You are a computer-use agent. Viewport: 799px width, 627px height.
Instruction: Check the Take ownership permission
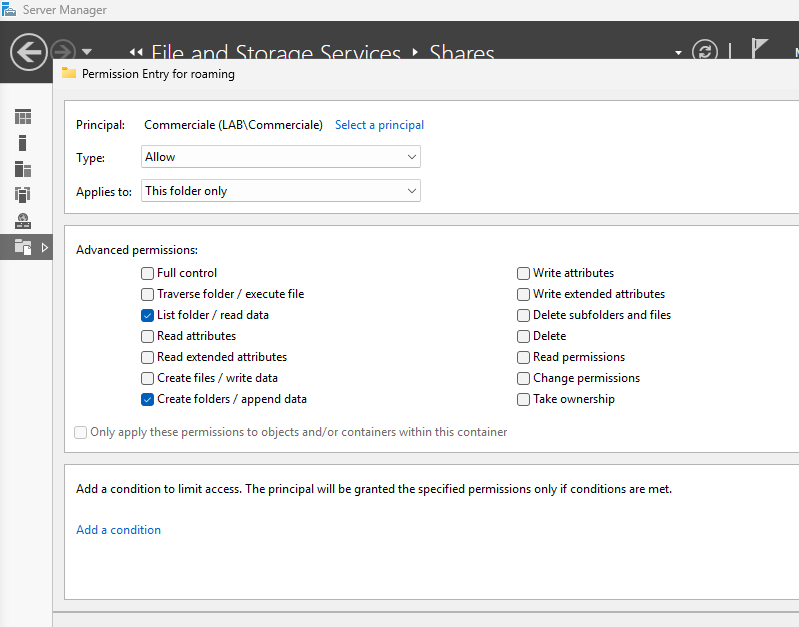pos(524,399)
